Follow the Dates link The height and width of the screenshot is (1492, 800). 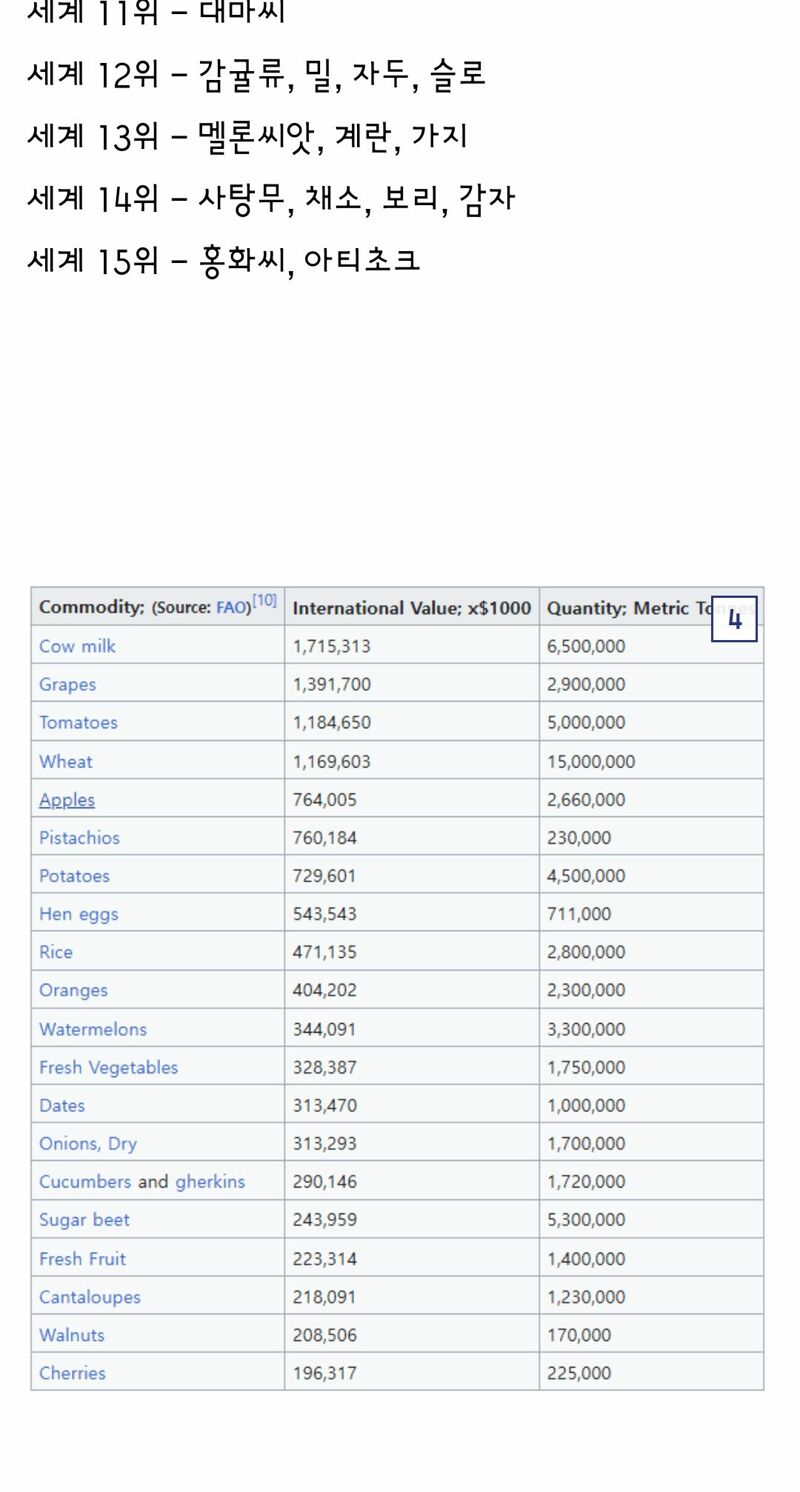pos(62,1105)
